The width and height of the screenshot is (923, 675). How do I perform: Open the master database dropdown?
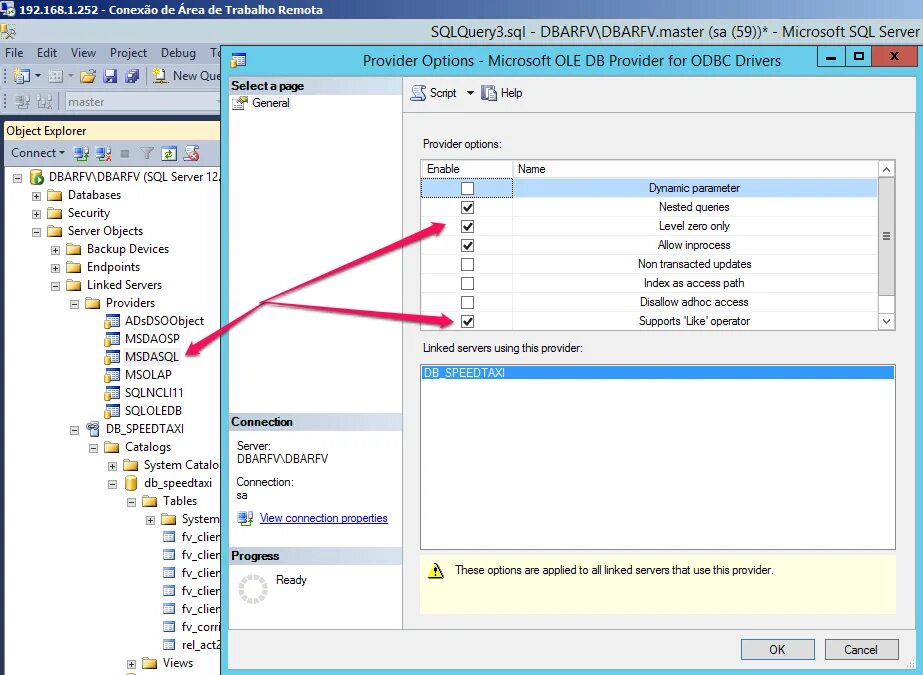point(141,102)
